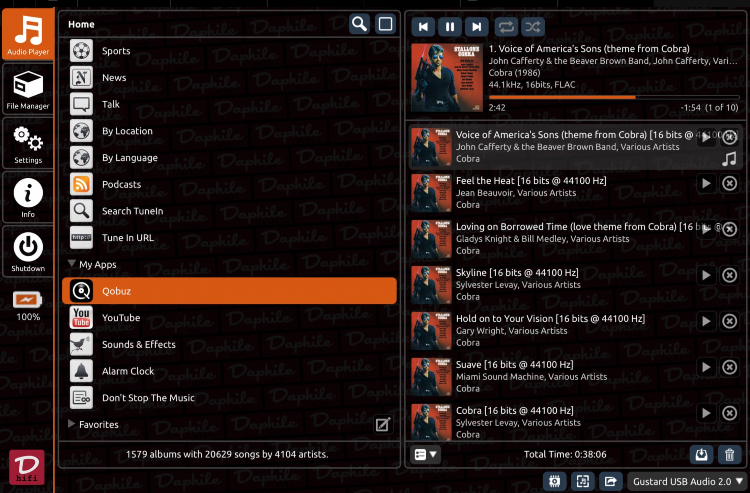Open Don't Stop The Music
This screenshot has width=750, height=493.
pyautogui.click(x=229, y=398)
